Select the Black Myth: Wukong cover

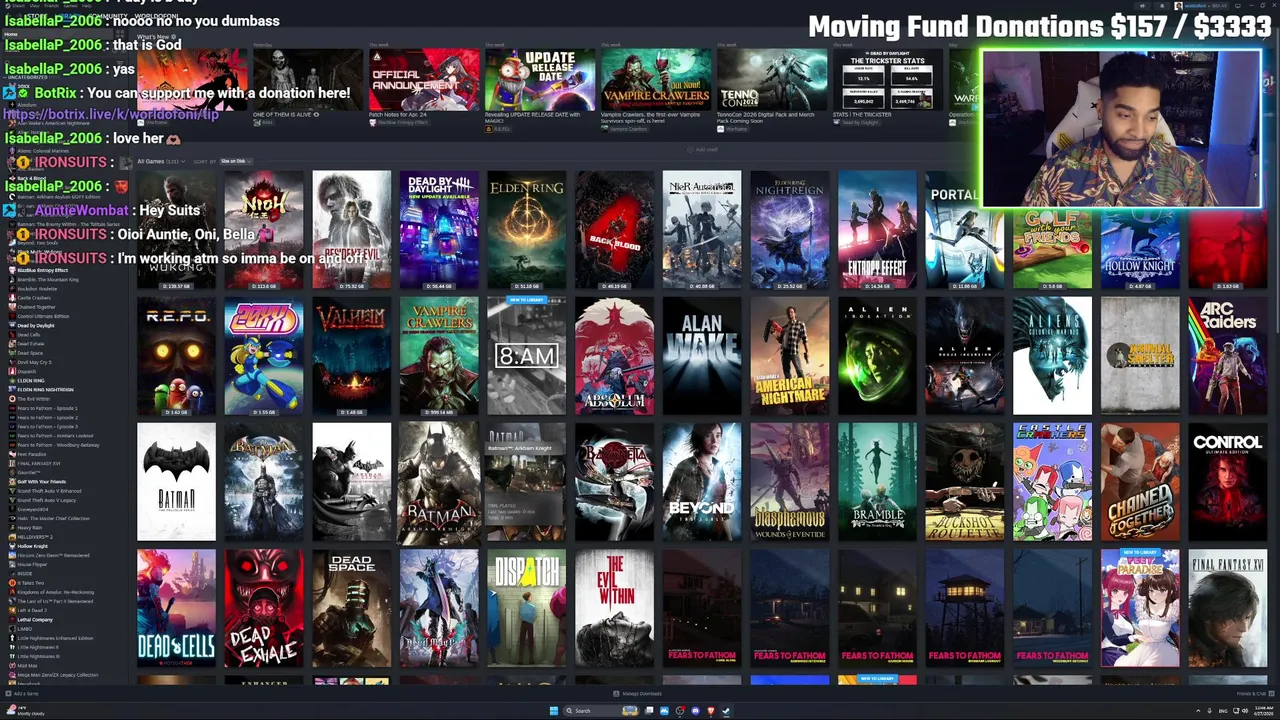(176, 230)
